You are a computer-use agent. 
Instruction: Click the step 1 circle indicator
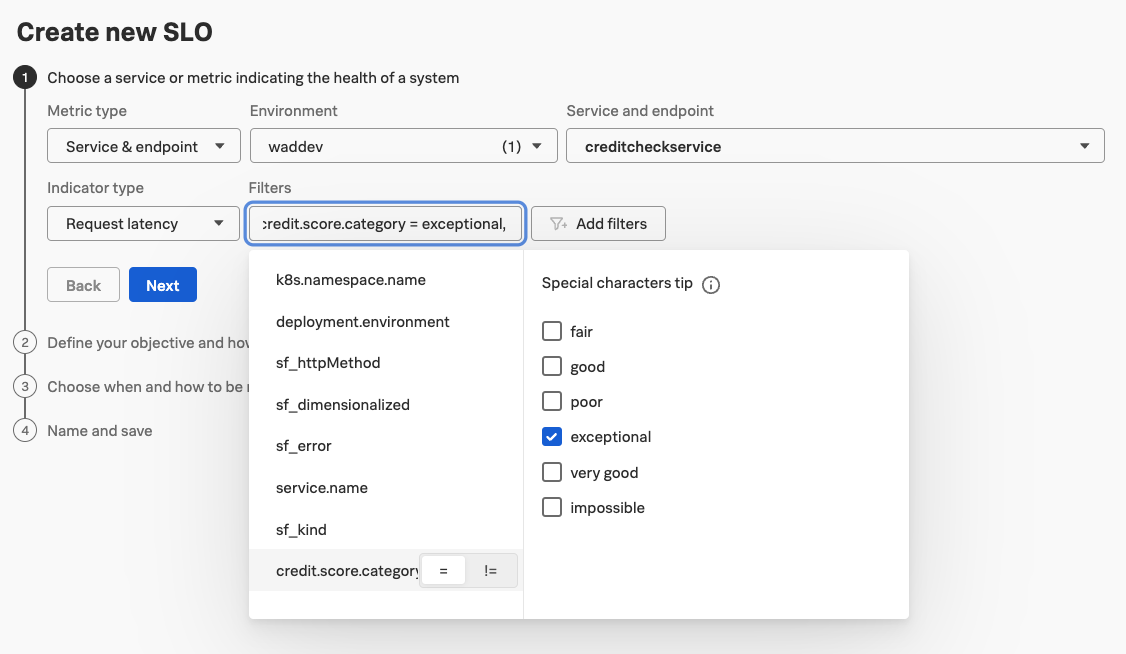point(24,76)
